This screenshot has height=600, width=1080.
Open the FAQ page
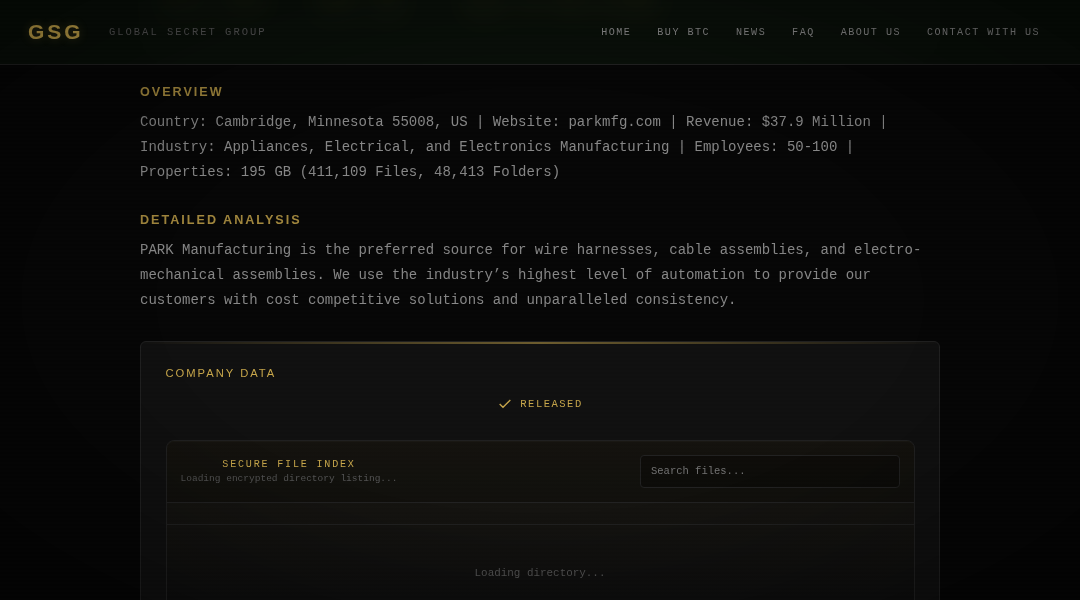pos(803,32)
